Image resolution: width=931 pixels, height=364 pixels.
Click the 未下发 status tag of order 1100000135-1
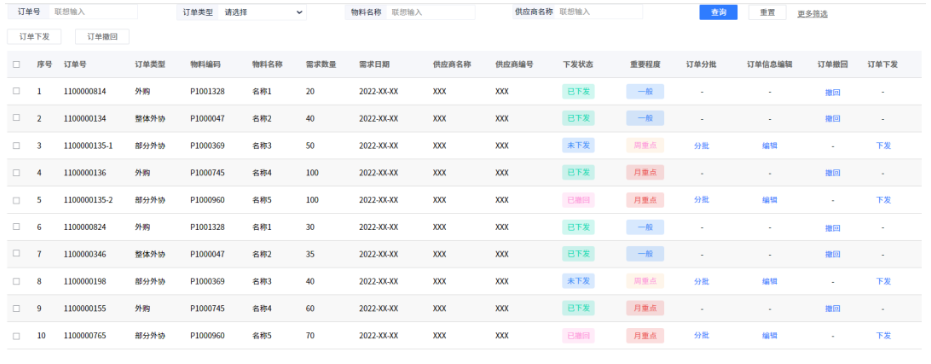pos(578,145)
